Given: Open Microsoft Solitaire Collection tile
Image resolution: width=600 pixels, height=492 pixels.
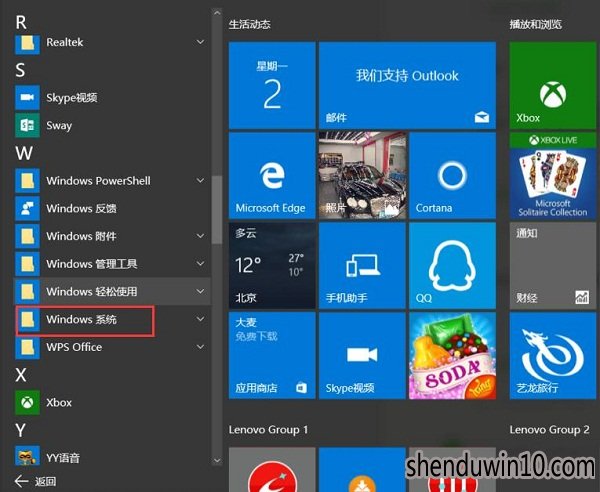Looking at the screenshot, I should pos(553,176).
